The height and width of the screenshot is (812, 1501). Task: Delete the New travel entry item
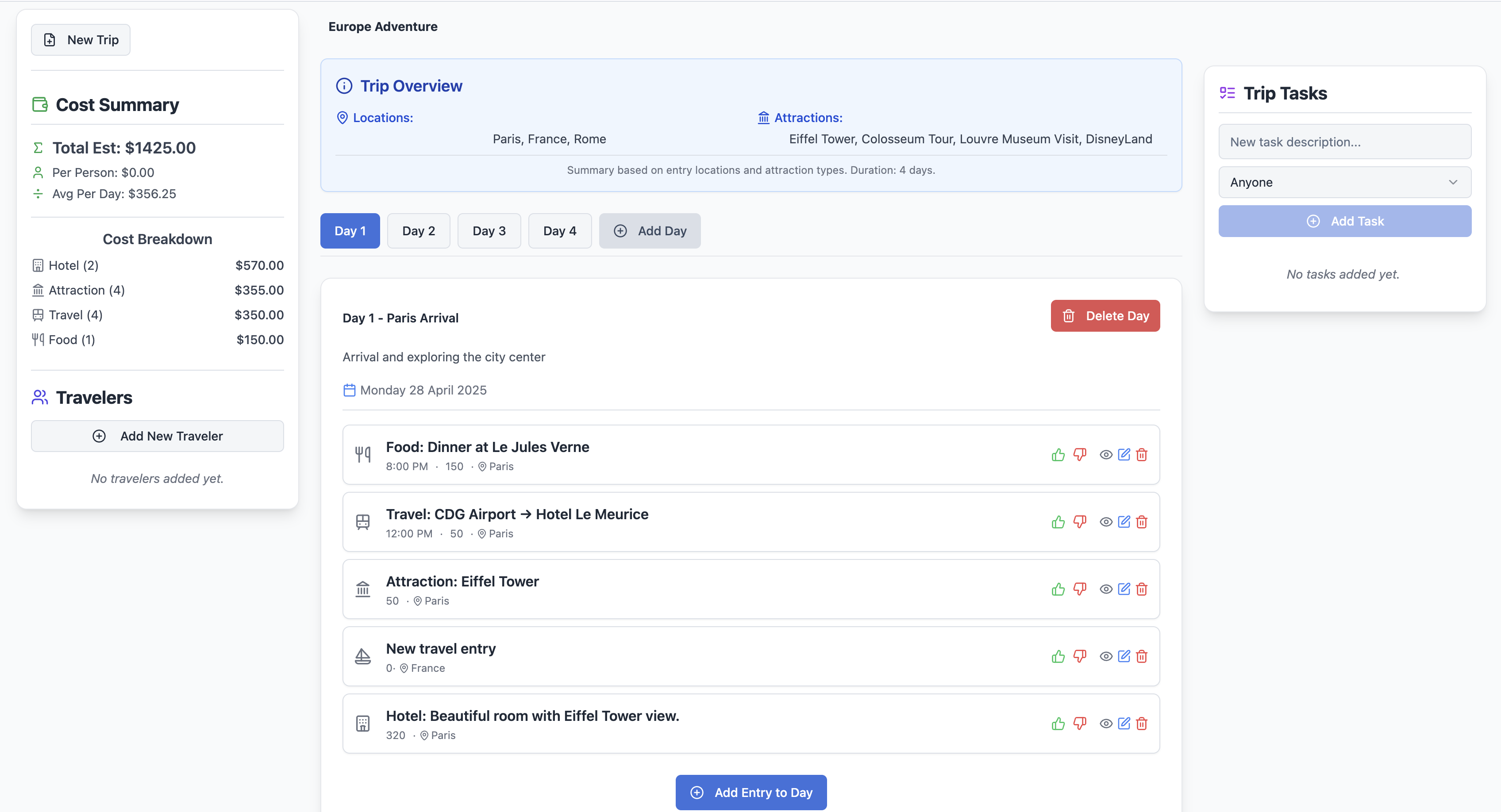1142,656
